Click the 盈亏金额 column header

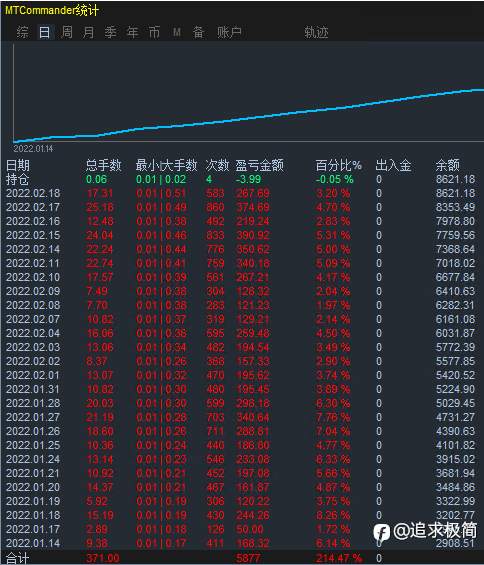point(259,165)
